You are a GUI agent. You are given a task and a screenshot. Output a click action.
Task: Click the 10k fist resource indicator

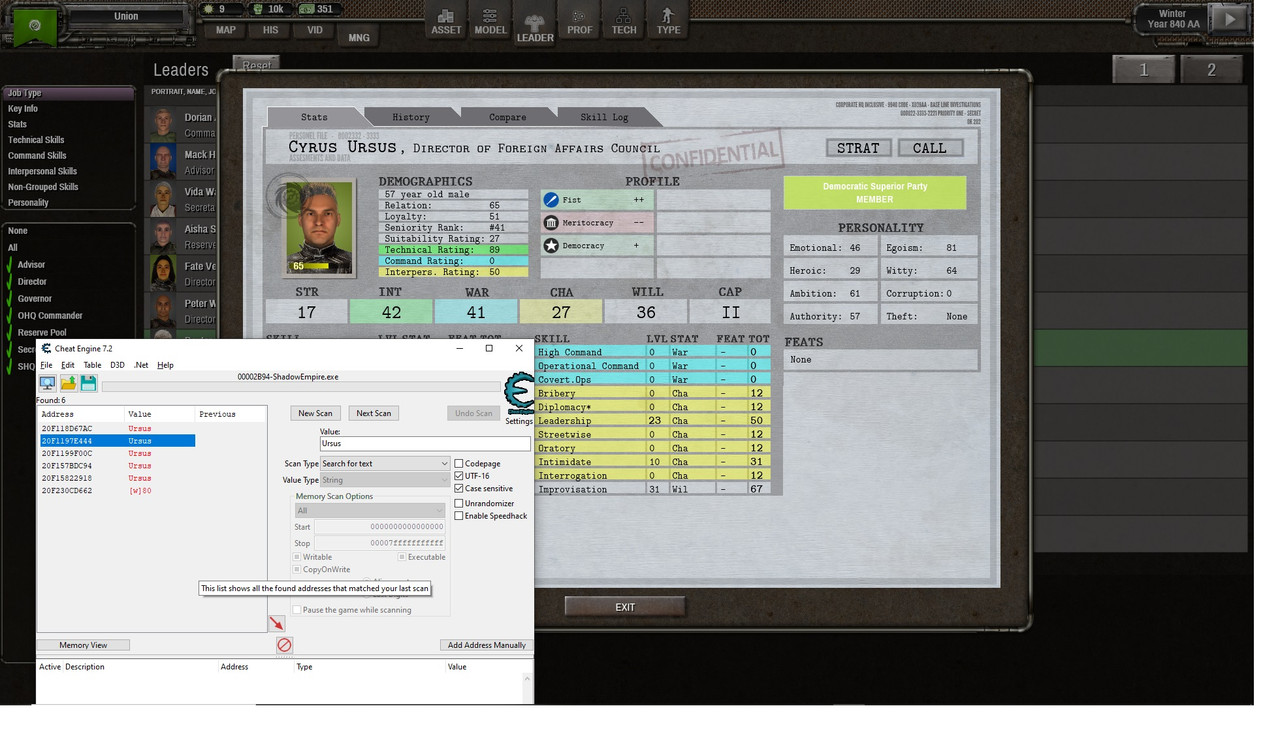tap(268, 9)
